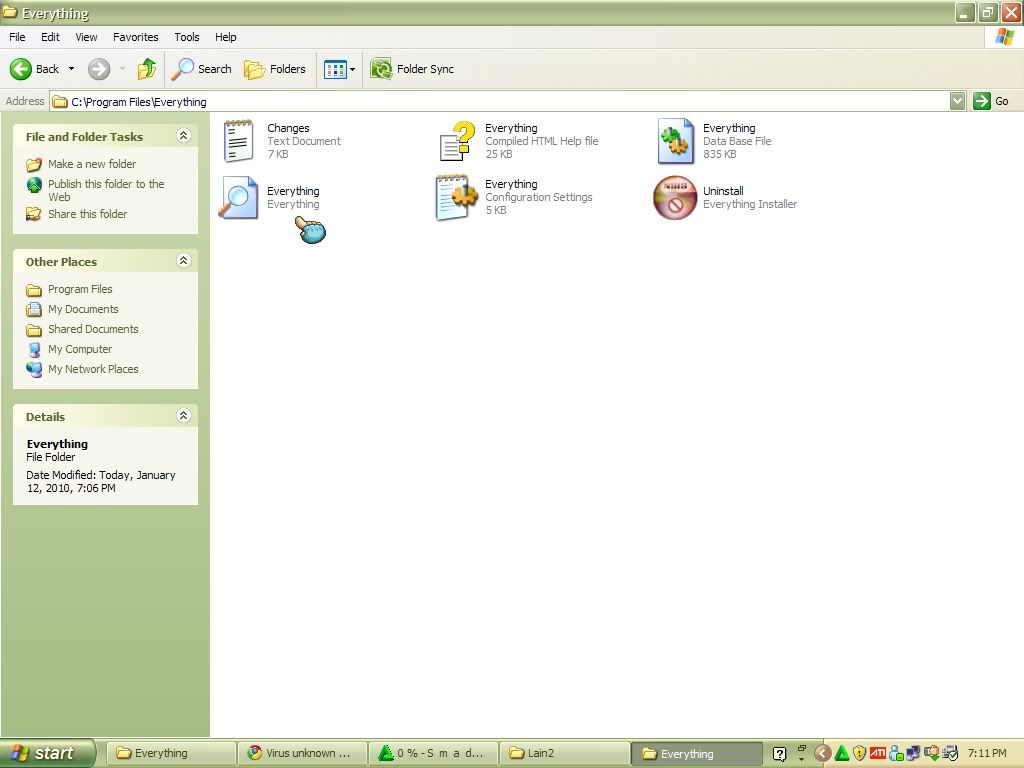Screen dimensions: 1024x768
Task: Click Share this folder
Action: click(x=76, y=214)
